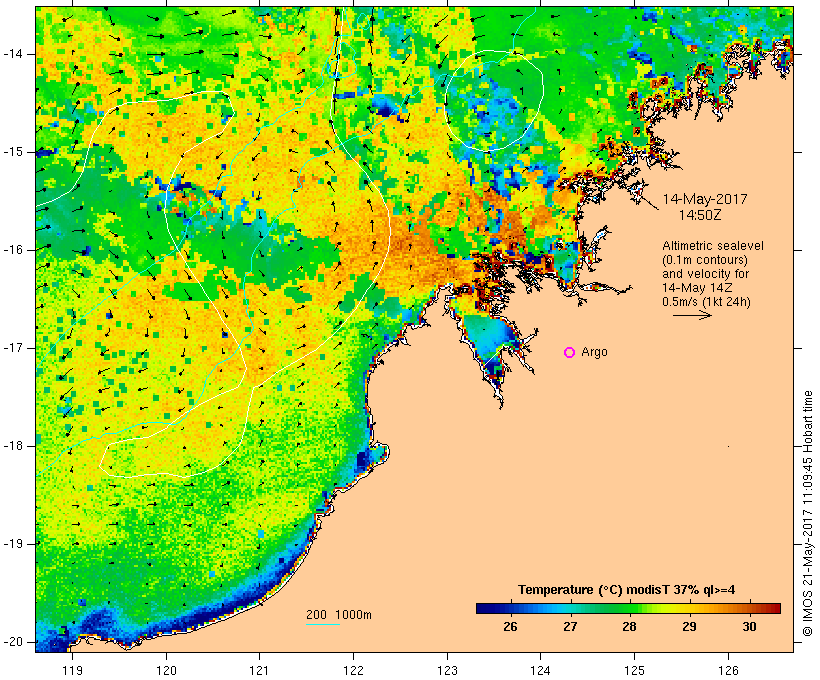Click colorbar label 30
Screen dimensions: 820x680
tap(749, 627)
